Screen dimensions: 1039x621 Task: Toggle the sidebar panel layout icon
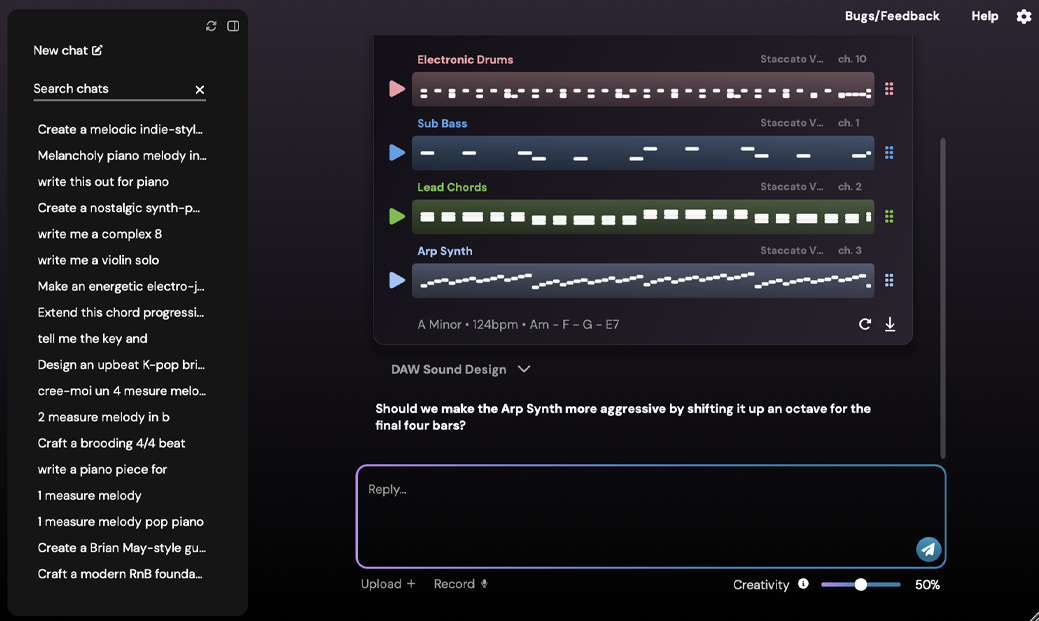tap(233, 26)
